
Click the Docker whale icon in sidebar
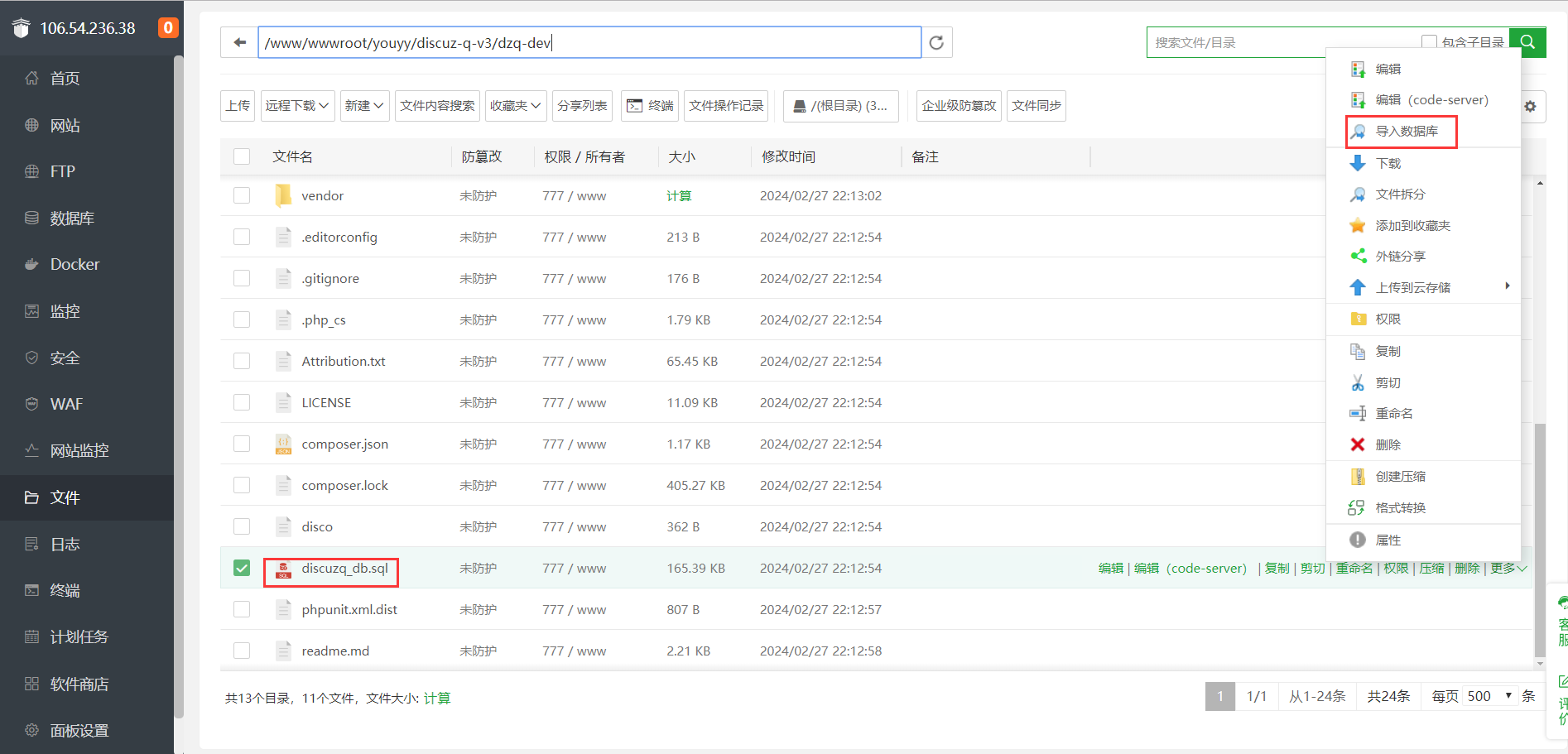tap(31, 264)
